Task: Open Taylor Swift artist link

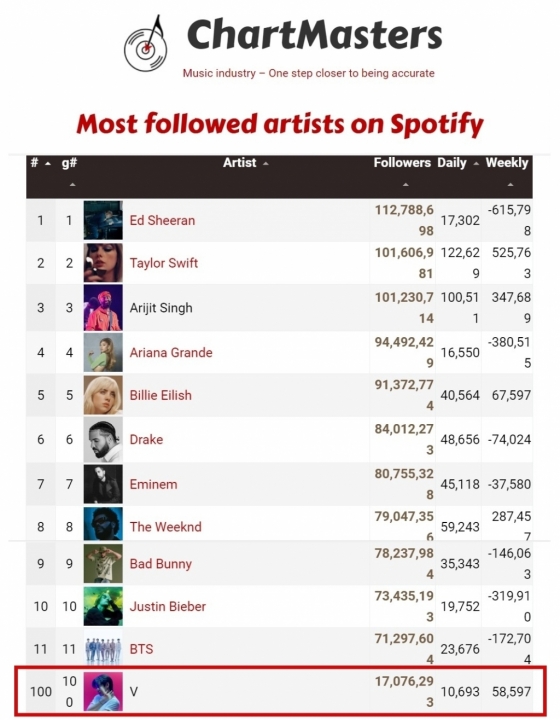Action: point(164,263)
